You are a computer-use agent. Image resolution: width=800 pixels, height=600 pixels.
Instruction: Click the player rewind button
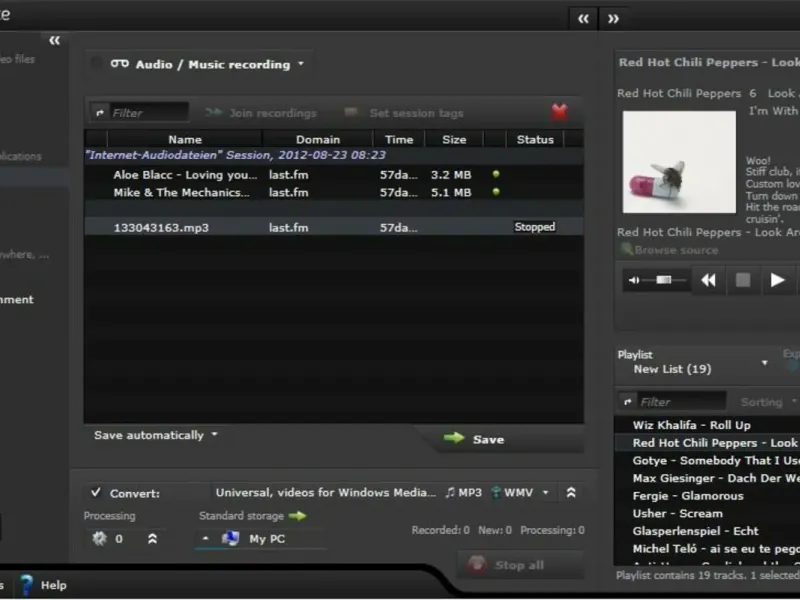click(708, 280)
